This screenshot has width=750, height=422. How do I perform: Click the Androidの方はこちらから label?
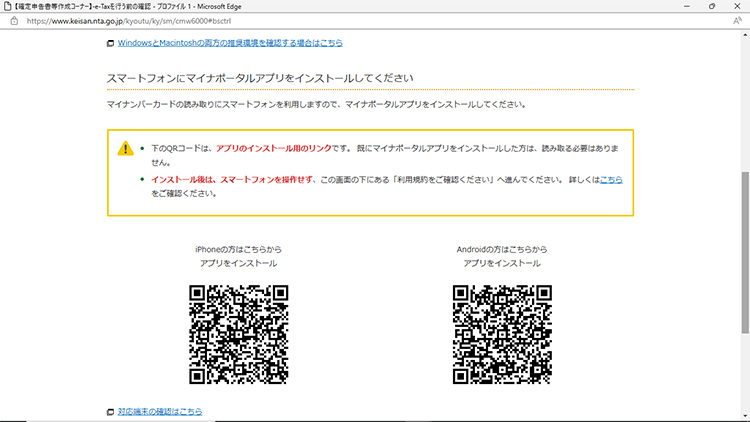502,249
